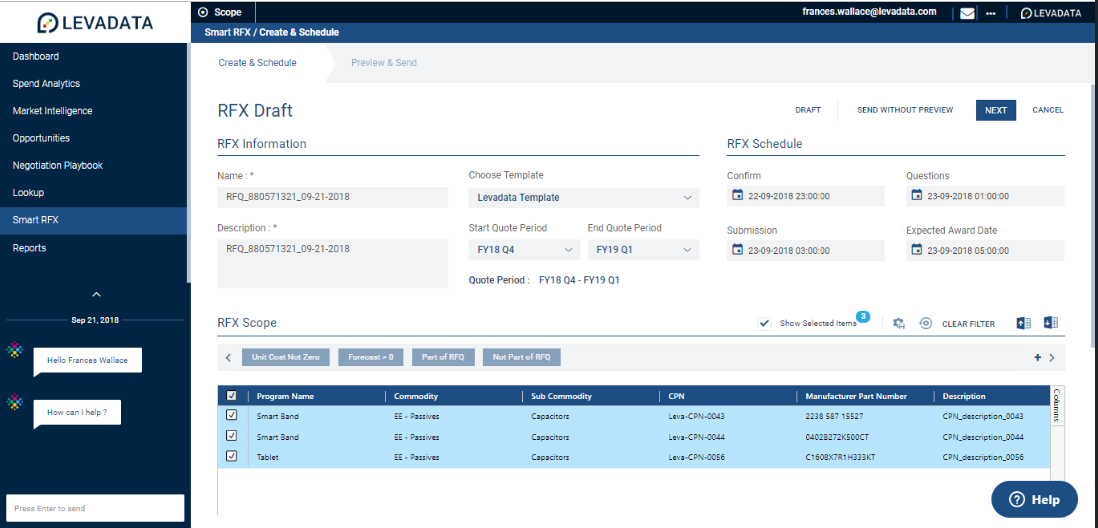The width and height of the screenshot is (1098, 528).
Task: Open the Expected Award Date calendar icon
Action: coord(916,250)
